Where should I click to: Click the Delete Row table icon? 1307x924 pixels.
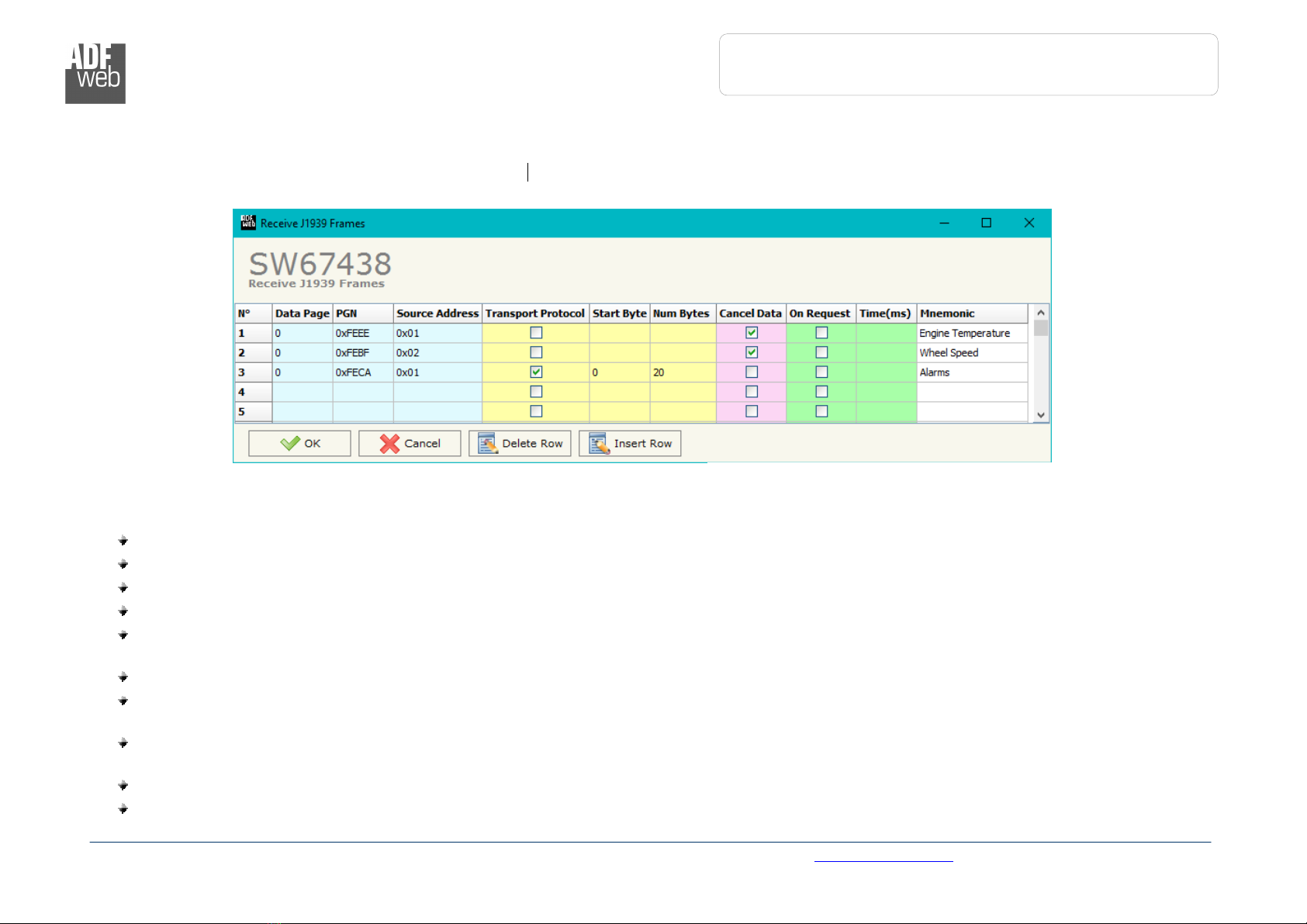click(488, 443)
